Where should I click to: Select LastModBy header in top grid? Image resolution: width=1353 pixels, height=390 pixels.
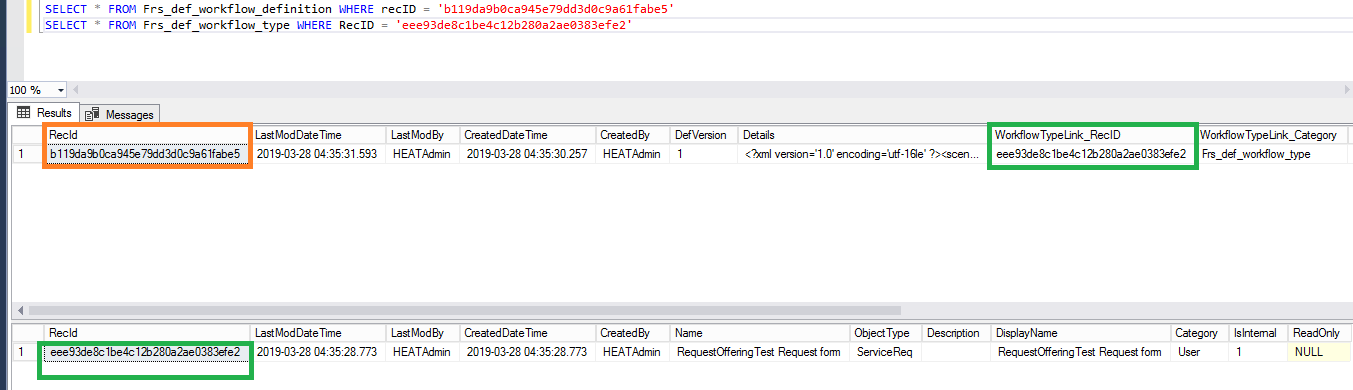point(422,135)
